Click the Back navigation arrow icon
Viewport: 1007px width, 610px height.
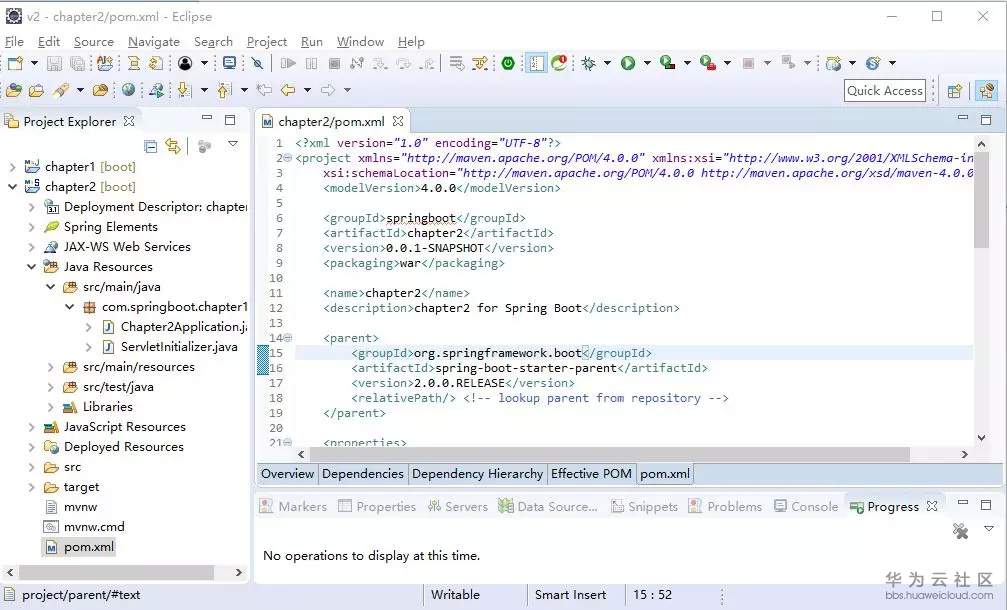click(289, 90)
